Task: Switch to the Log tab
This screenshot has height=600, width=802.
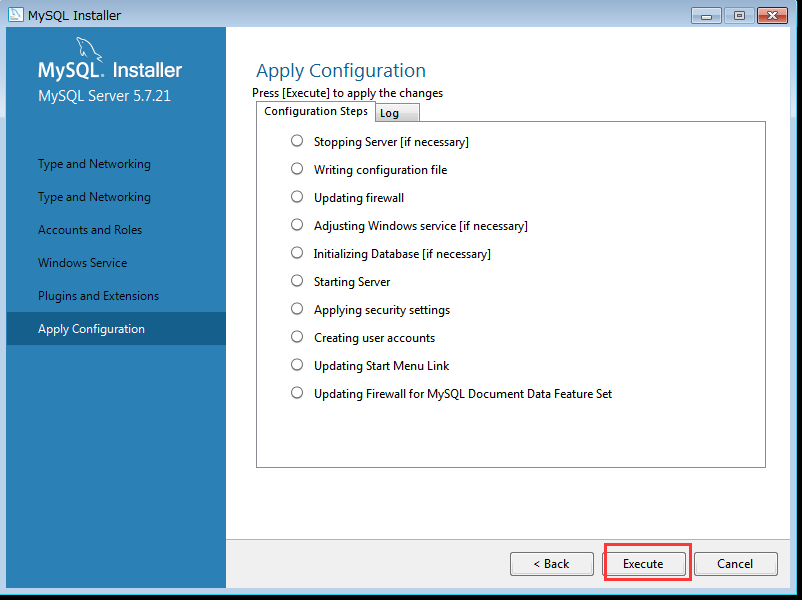Action: (397, 113)
